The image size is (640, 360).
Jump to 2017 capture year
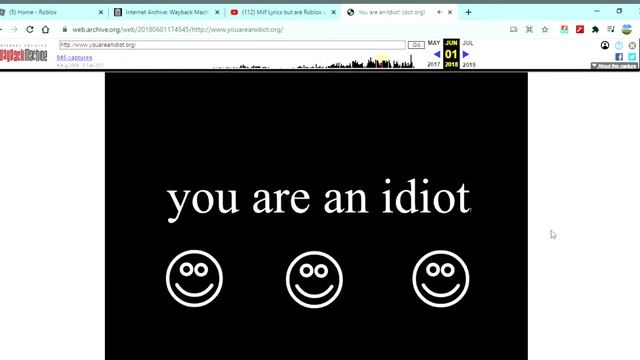click(x=433, y=64)
